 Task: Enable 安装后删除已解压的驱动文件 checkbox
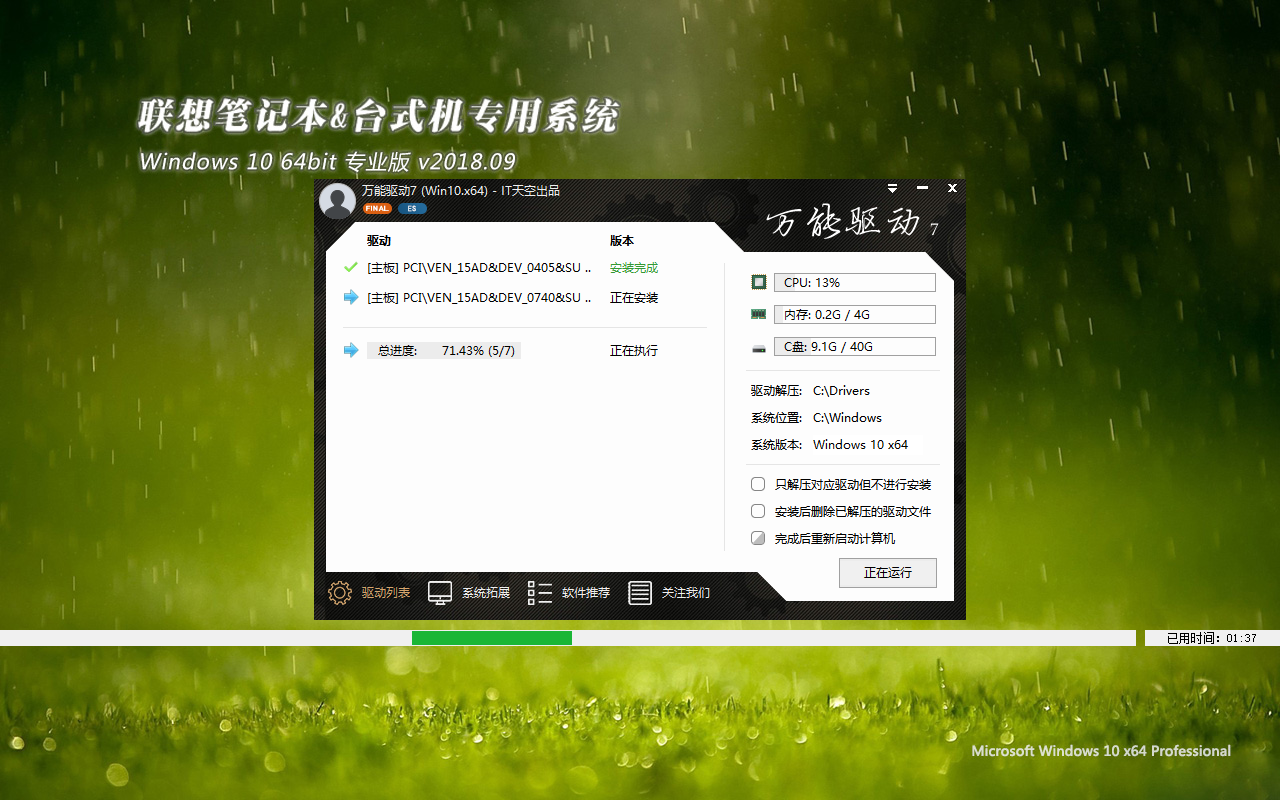[758, 511]
